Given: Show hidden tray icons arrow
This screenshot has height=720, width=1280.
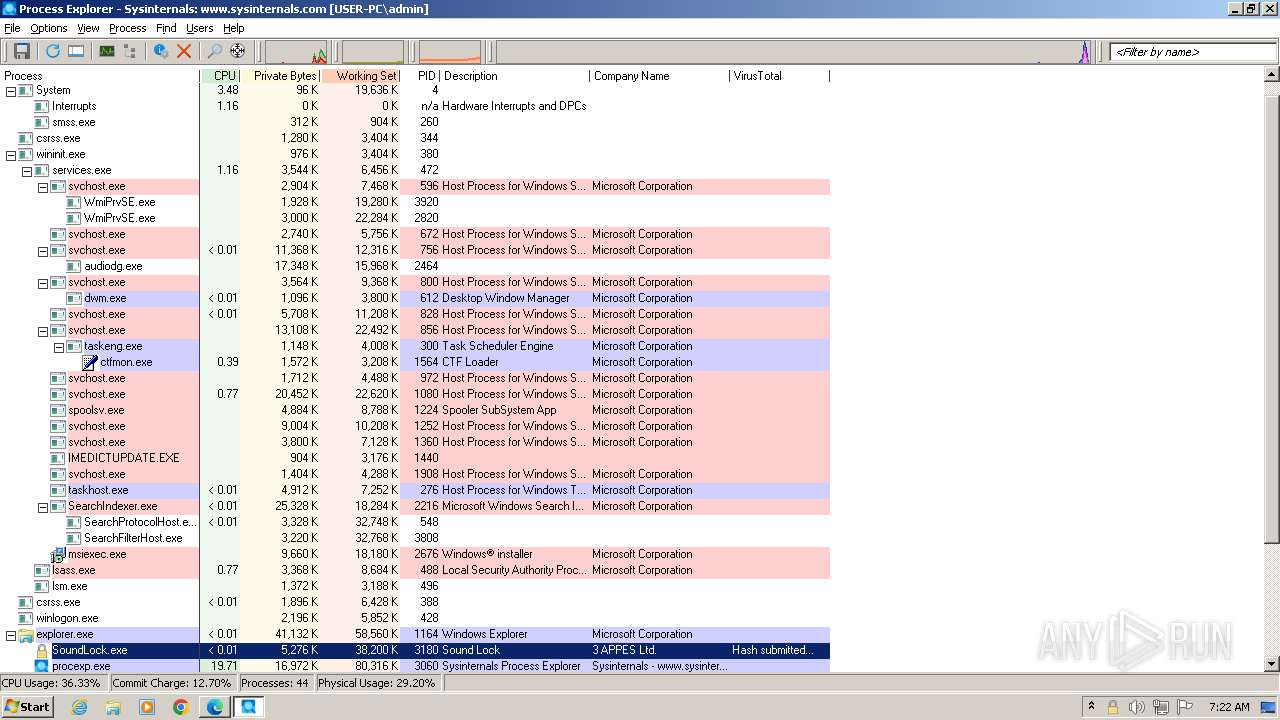Looking at the screenshot, I should tap(1090, 707).
